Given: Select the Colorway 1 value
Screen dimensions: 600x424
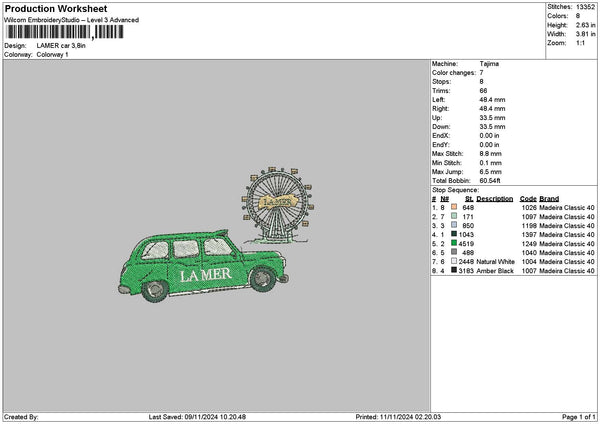Looking at the screenshot, I should [52, 55].
